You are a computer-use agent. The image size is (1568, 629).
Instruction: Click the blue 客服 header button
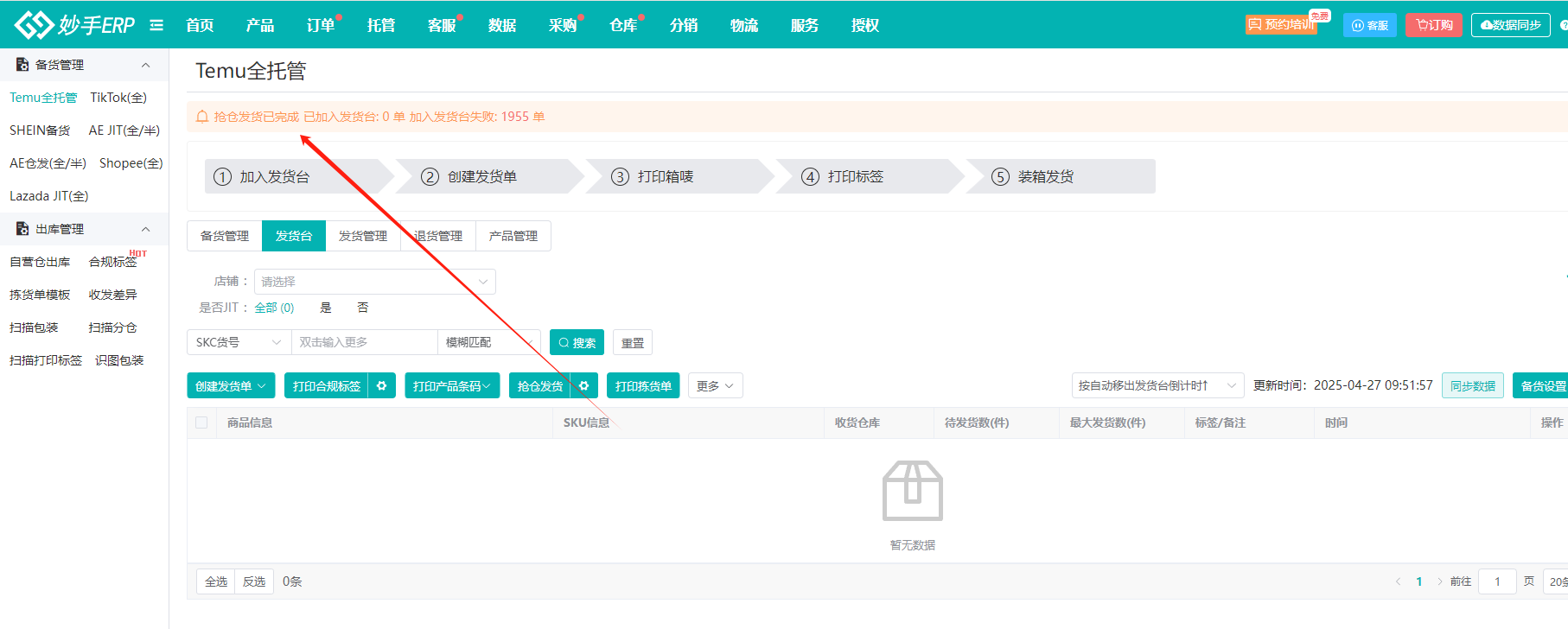[x=1370, y=25]
